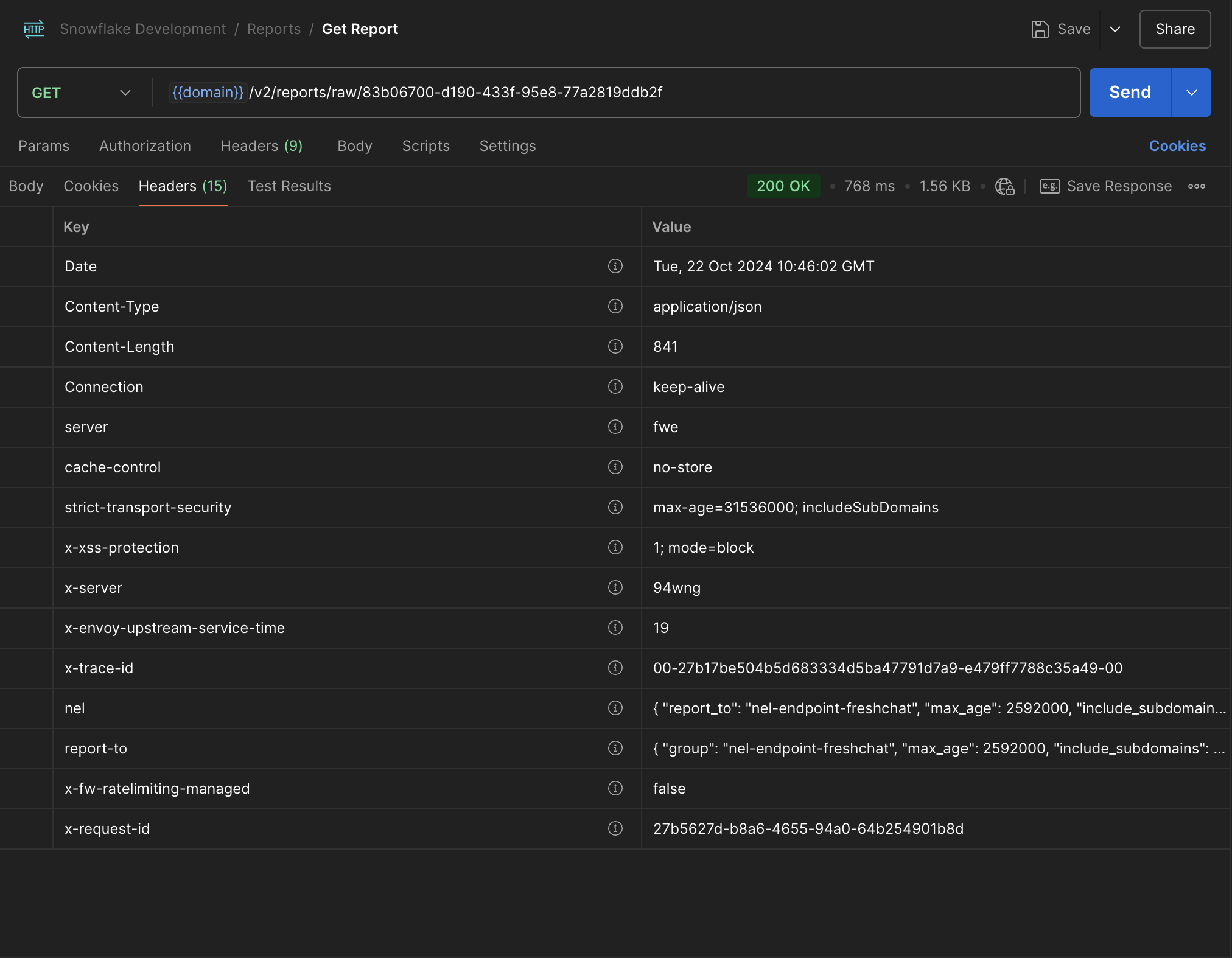Viewport: 1232px width, 958px height.
Task: Click the {{domain}} variable in URL
Action: (208, 93)
